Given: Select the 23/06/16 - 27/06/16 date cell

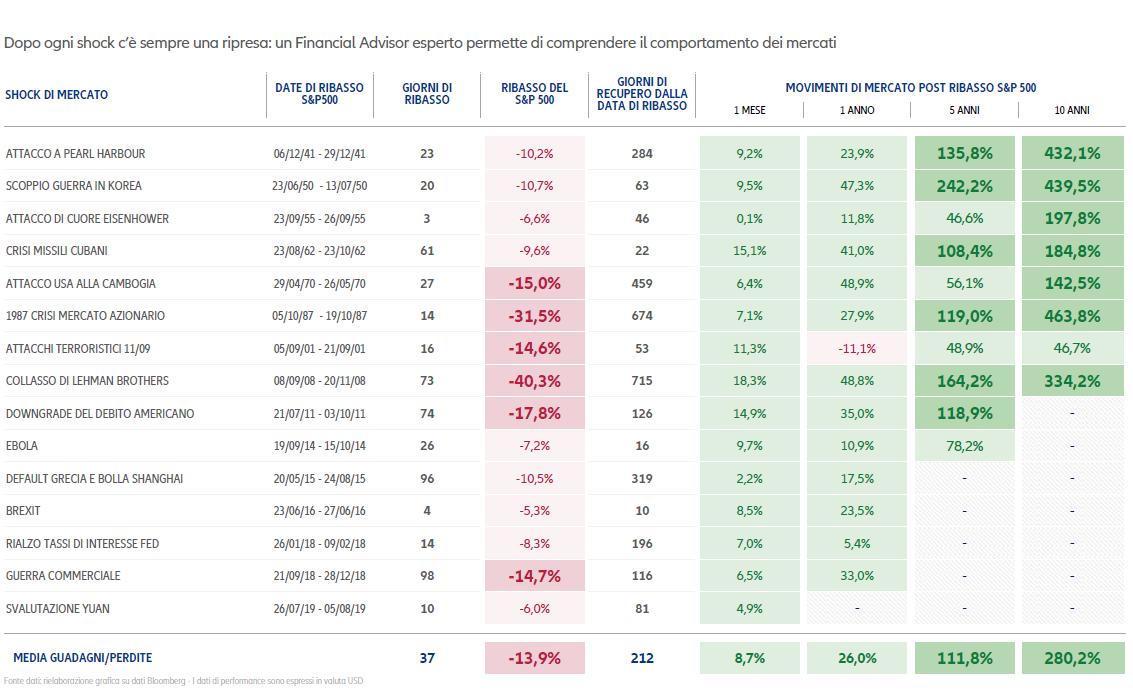Looking at the screenshot, I should pos(319,511).
